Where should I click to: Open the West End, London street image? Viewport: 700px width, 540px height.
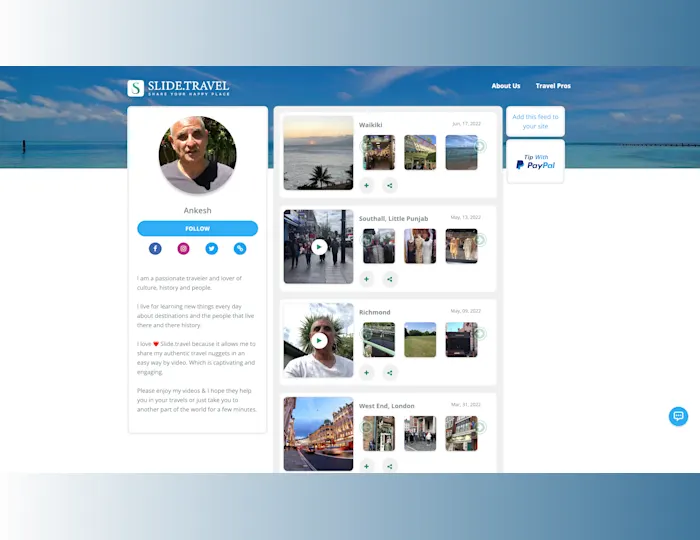[318, 434]
